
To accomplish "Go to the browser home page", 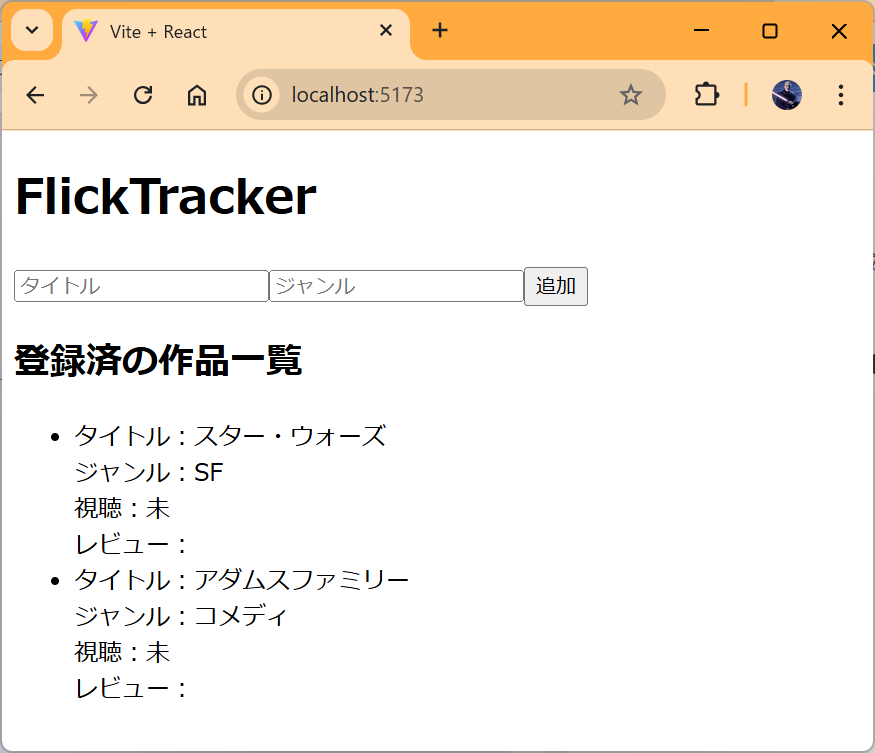I will pos(197,95).
